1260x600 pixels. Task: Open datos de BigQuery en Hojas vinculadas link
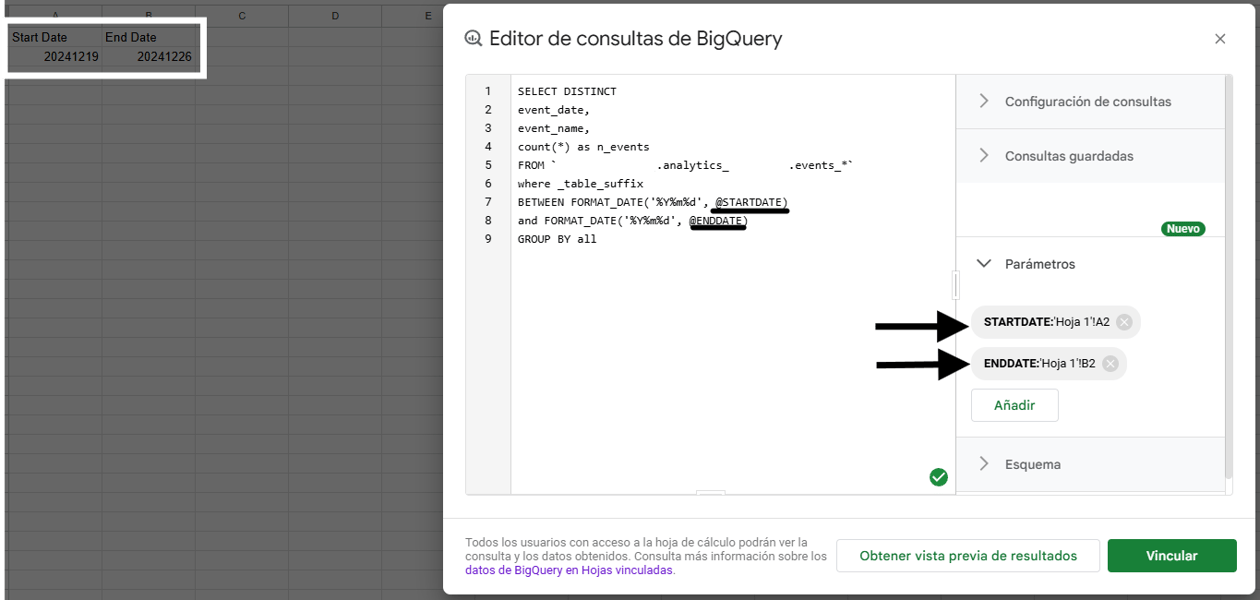(x=569, y=570)
